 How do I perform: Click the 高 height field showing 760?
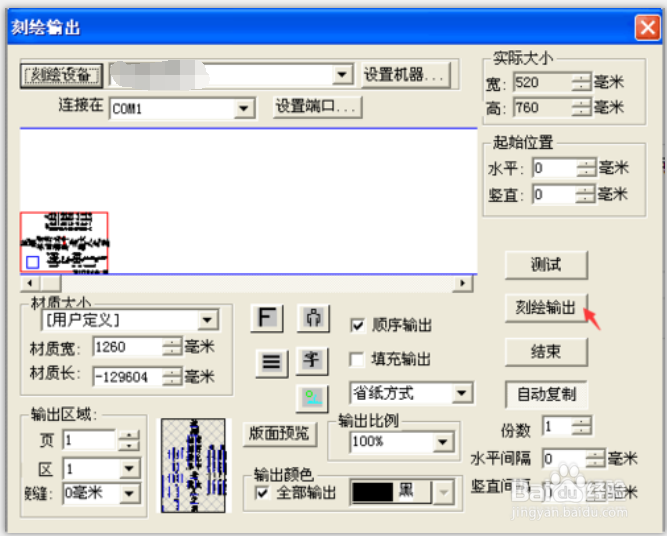[542, 107]
